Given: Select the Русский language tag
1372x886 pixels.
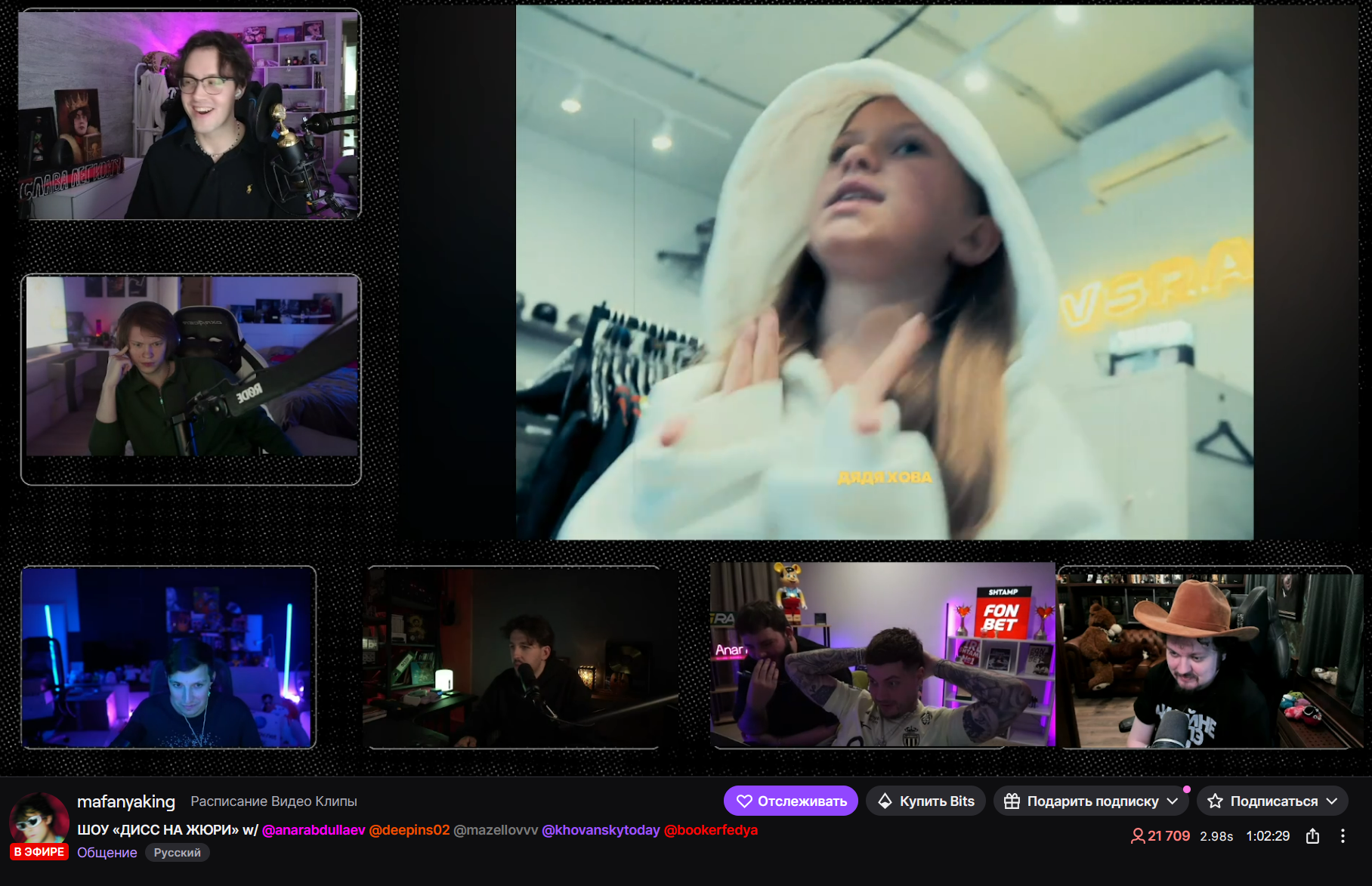Looking at the screenshot, I should (x=178, y=853).
